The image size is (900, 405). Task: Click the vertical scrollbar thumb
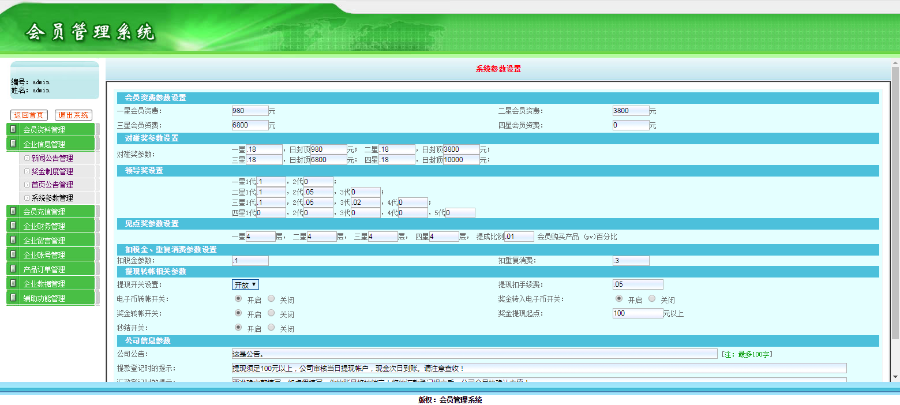click(895, 202)
